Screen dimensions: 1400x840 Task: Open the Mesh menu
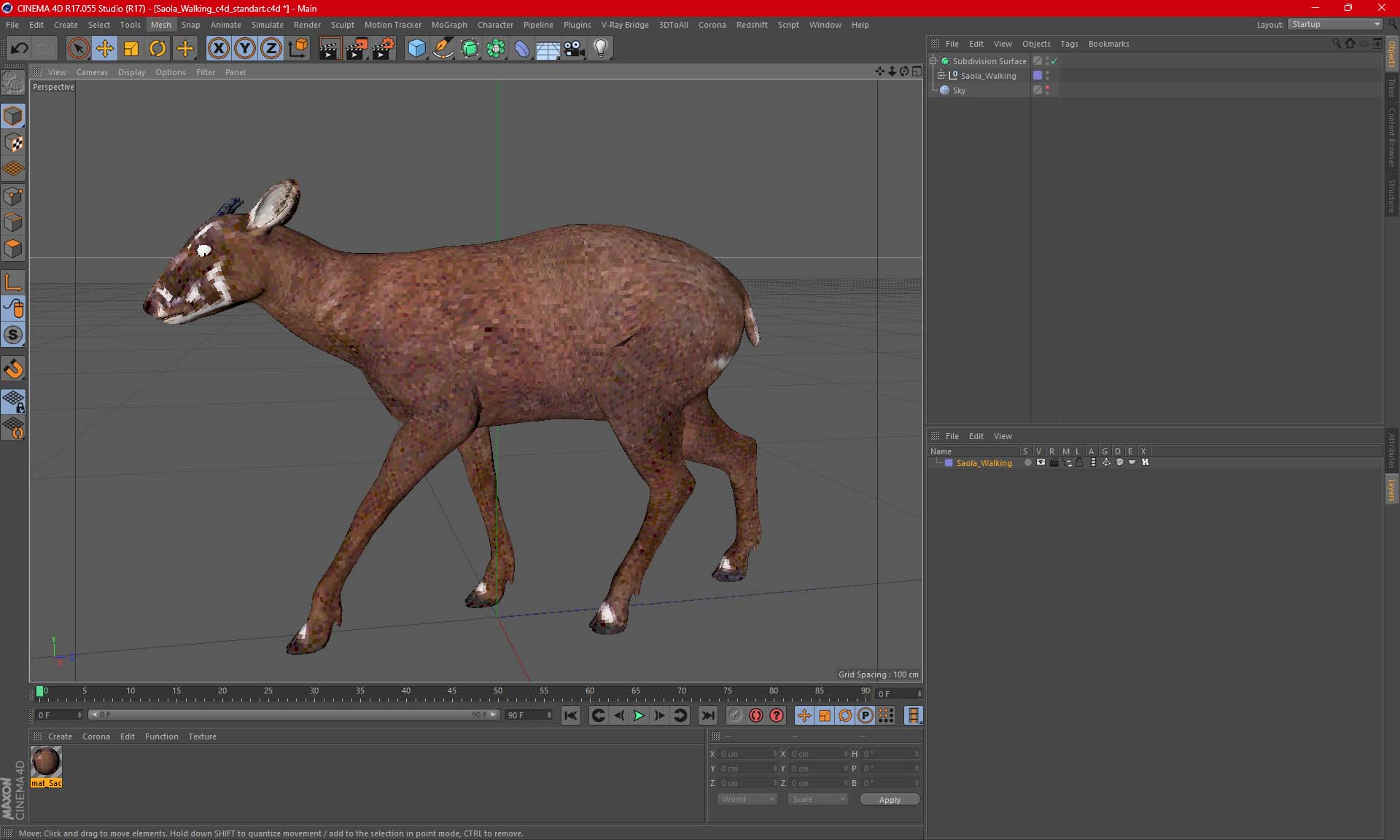tap(160, 25)
